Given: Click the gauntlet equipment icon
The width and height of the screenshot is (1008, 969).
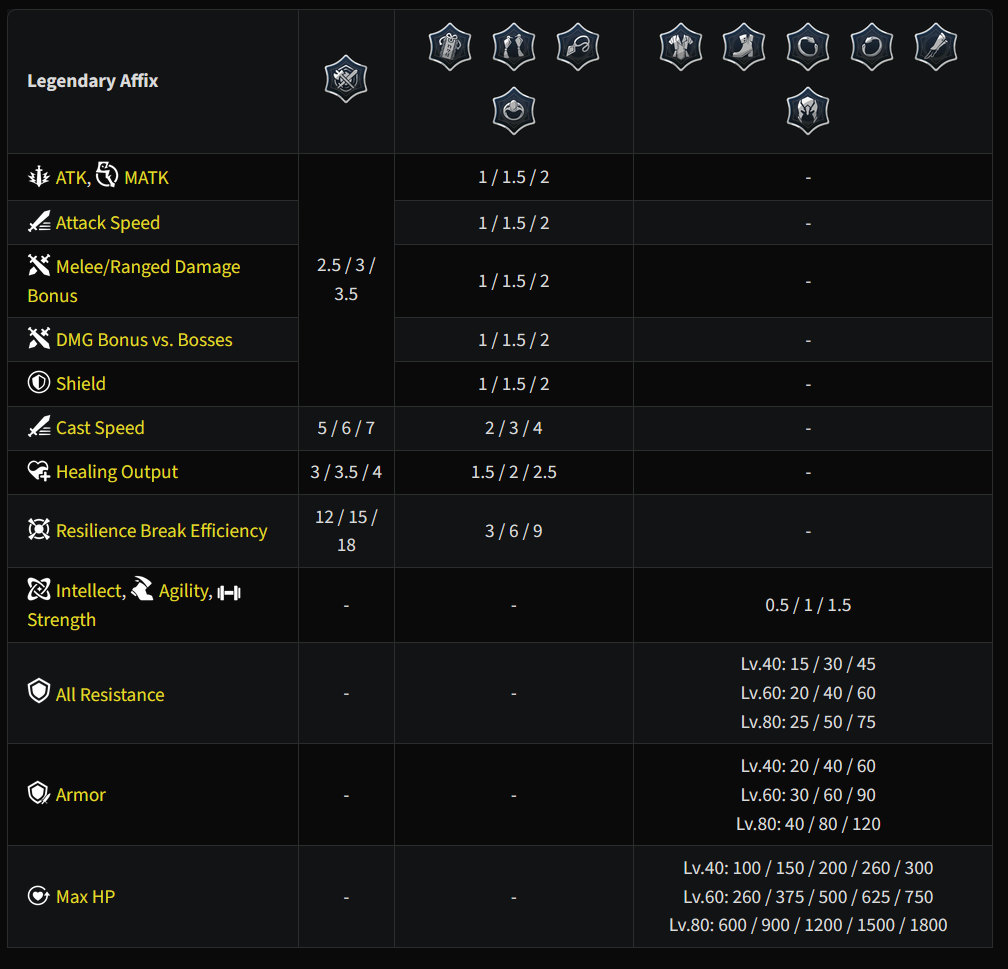Looking at the screenshot, I should pos(935,47).
